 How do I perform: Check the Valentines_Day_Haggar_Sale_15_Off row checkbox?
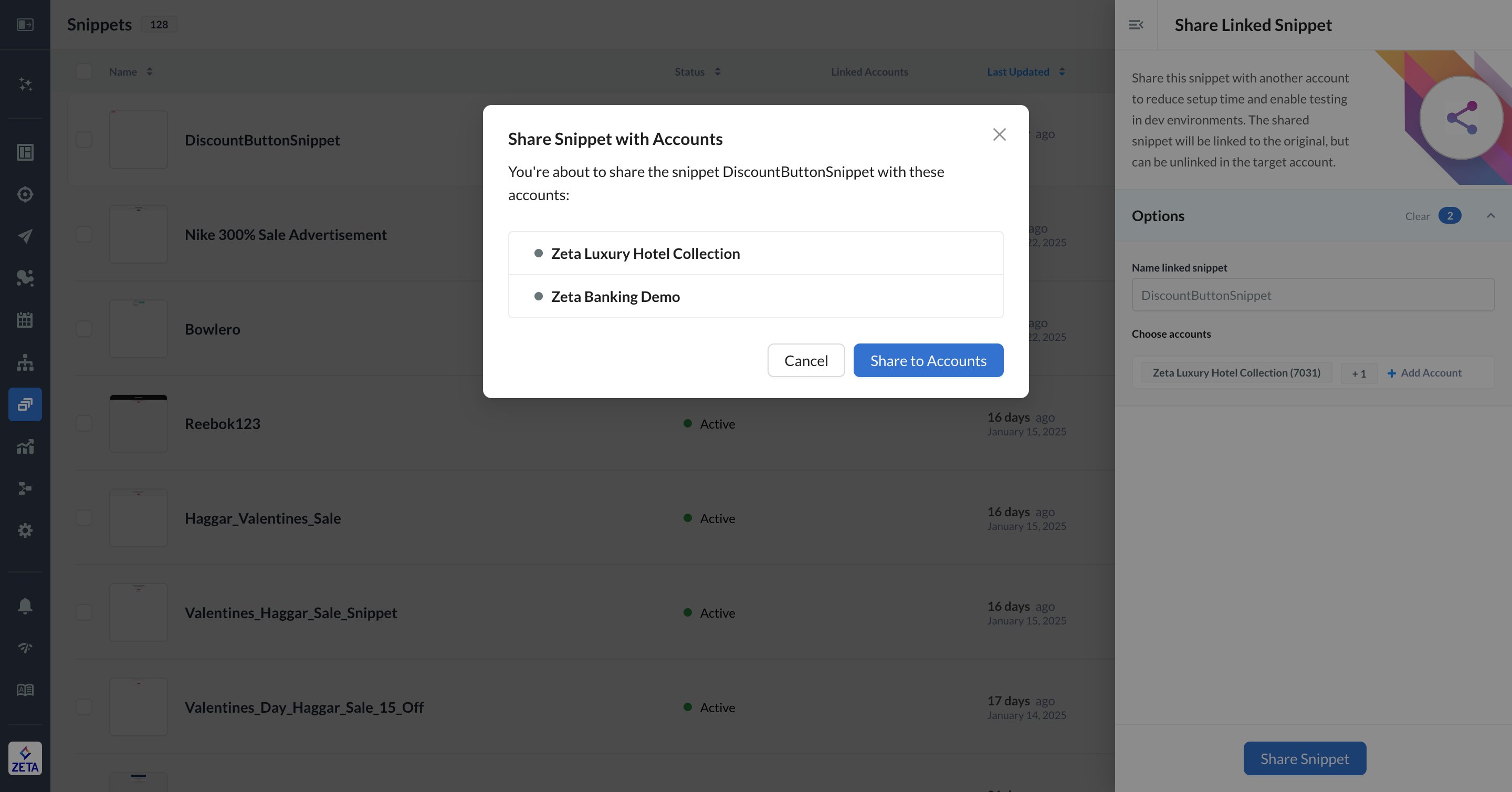84,707
